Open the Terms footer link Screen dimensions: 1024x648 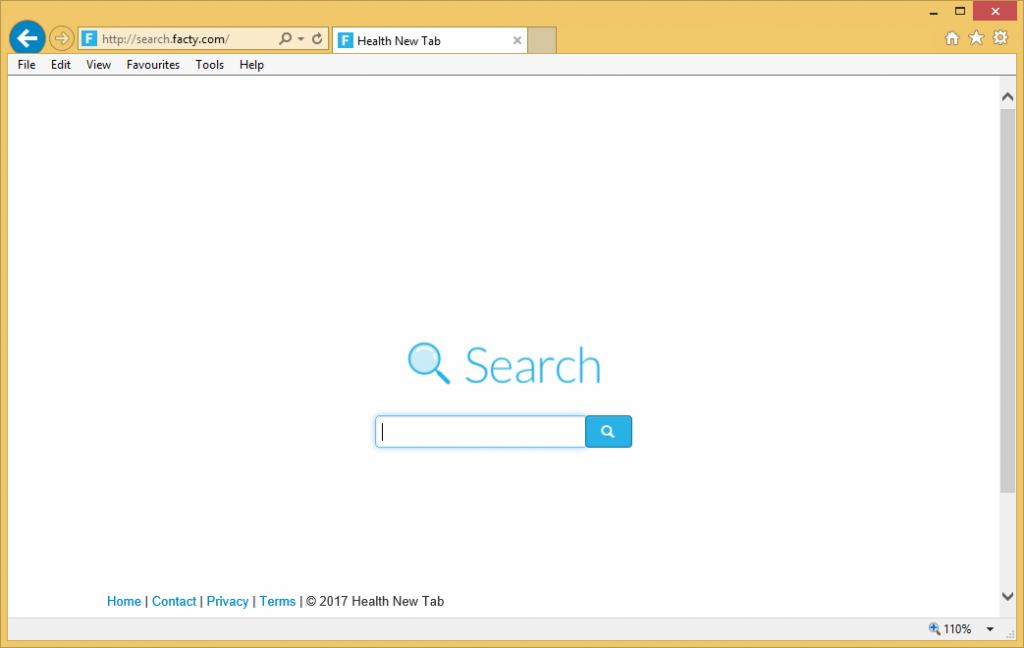(278, 601)
